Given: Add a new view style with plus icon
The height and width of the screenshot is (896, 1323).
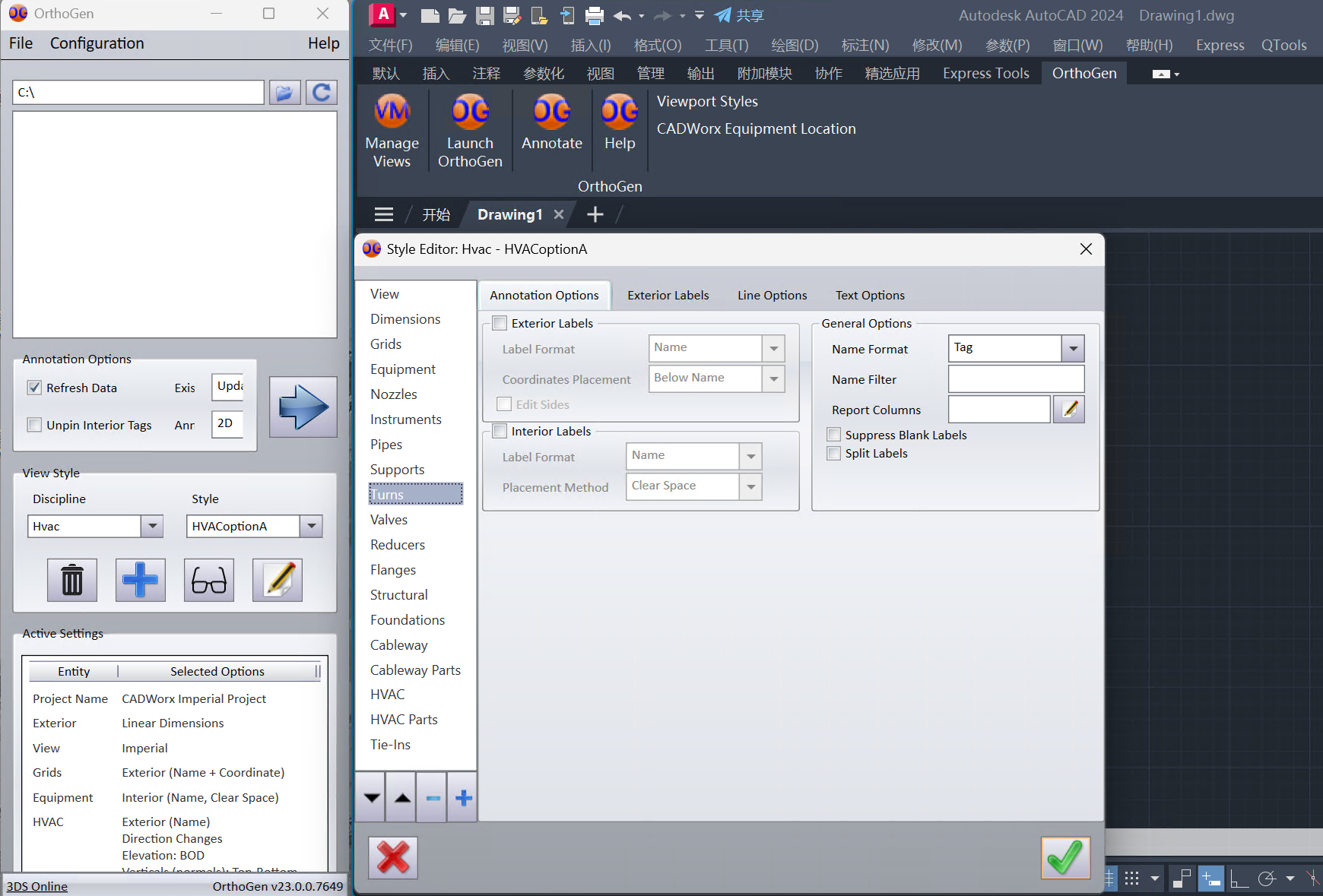Looking at the screenshot, I should click(x=141, y=580).
